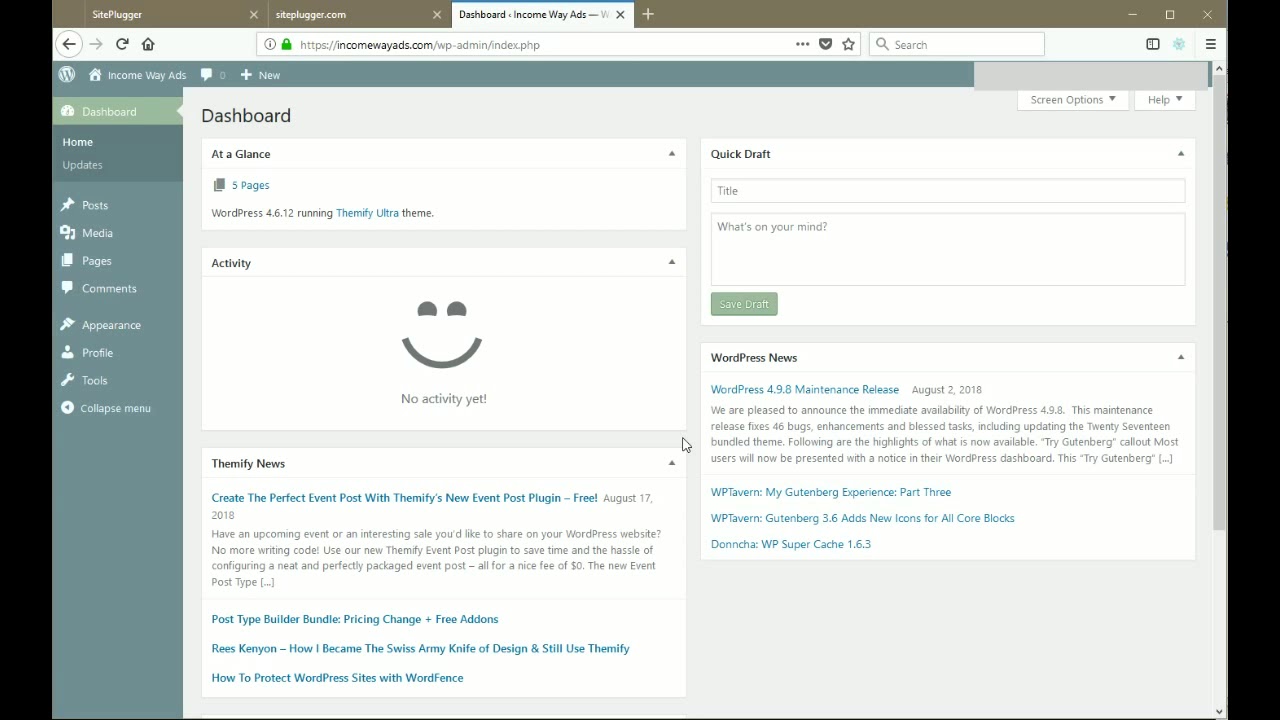This screenshot has width=1280, height=720.
Task: Open the Themify Ultra theme link
Action: click(367, 213)
